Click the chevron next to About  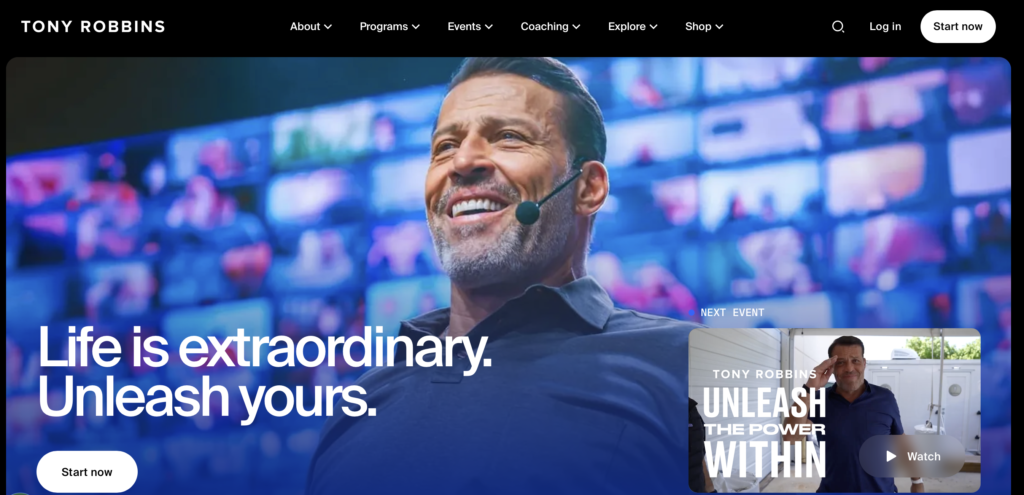[328, 27]
